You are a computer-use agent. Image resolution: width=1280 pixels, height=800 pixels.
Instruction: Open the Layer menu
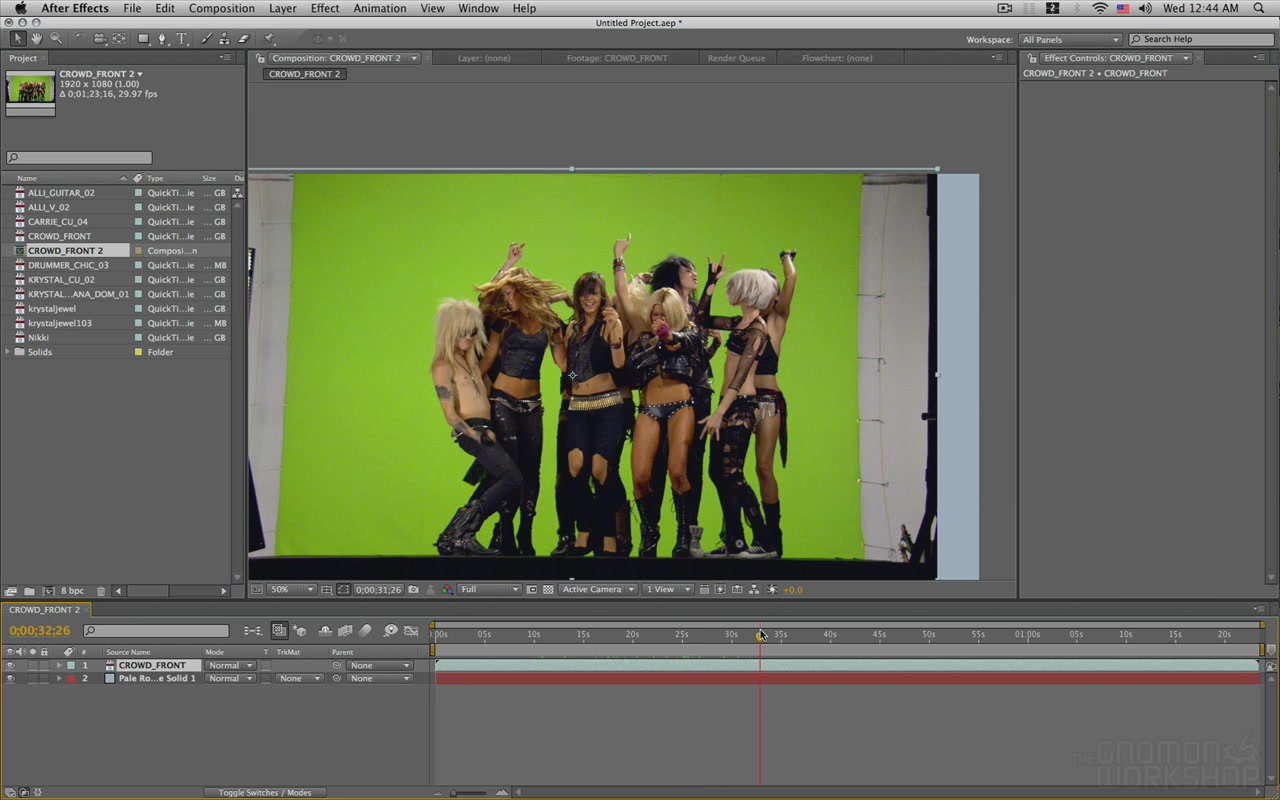282,8
